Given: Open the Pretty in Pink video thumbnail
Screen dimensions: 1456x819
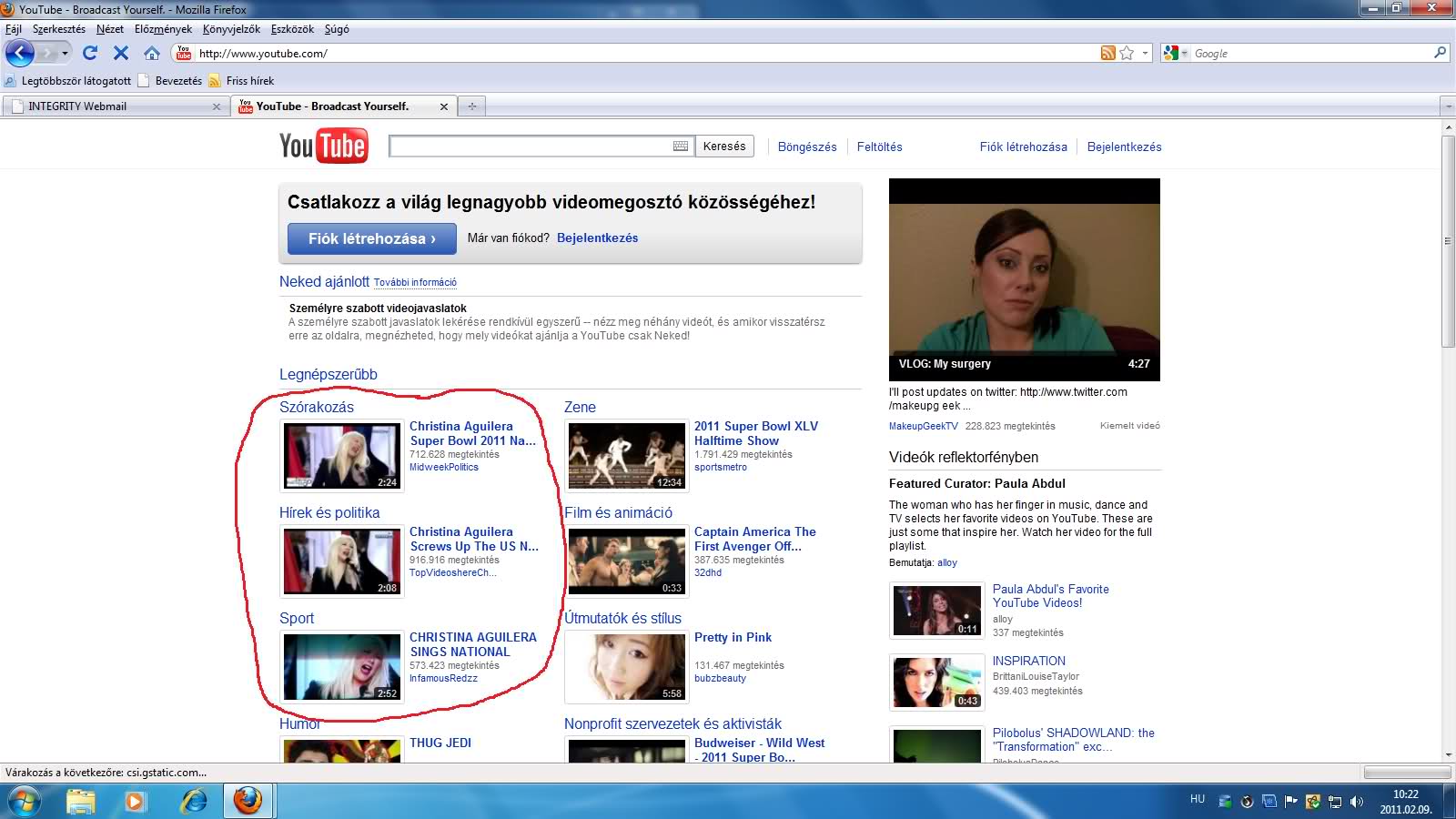Looking at the screenshot, I should click(x=627, y=666).
